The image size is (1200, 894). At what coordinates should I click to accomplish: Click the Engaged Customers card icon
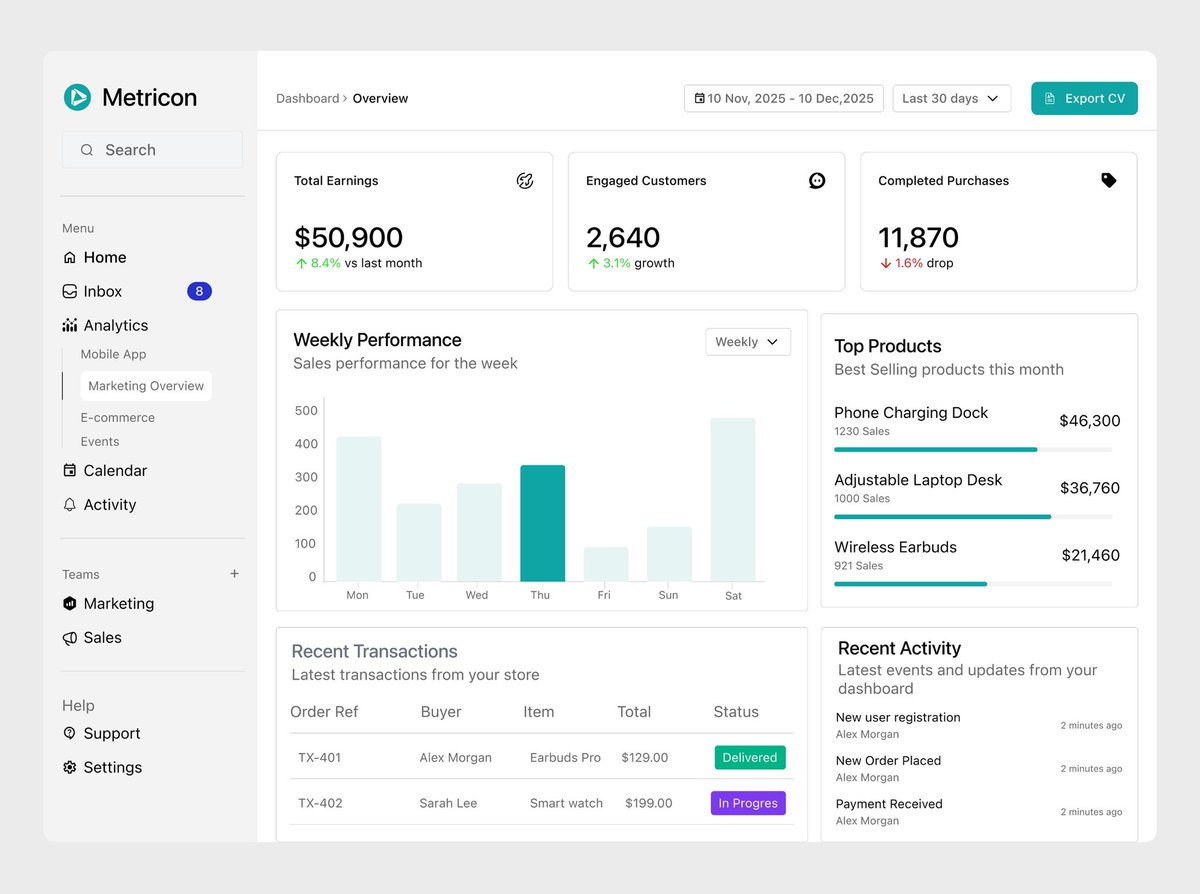[817, 181]
